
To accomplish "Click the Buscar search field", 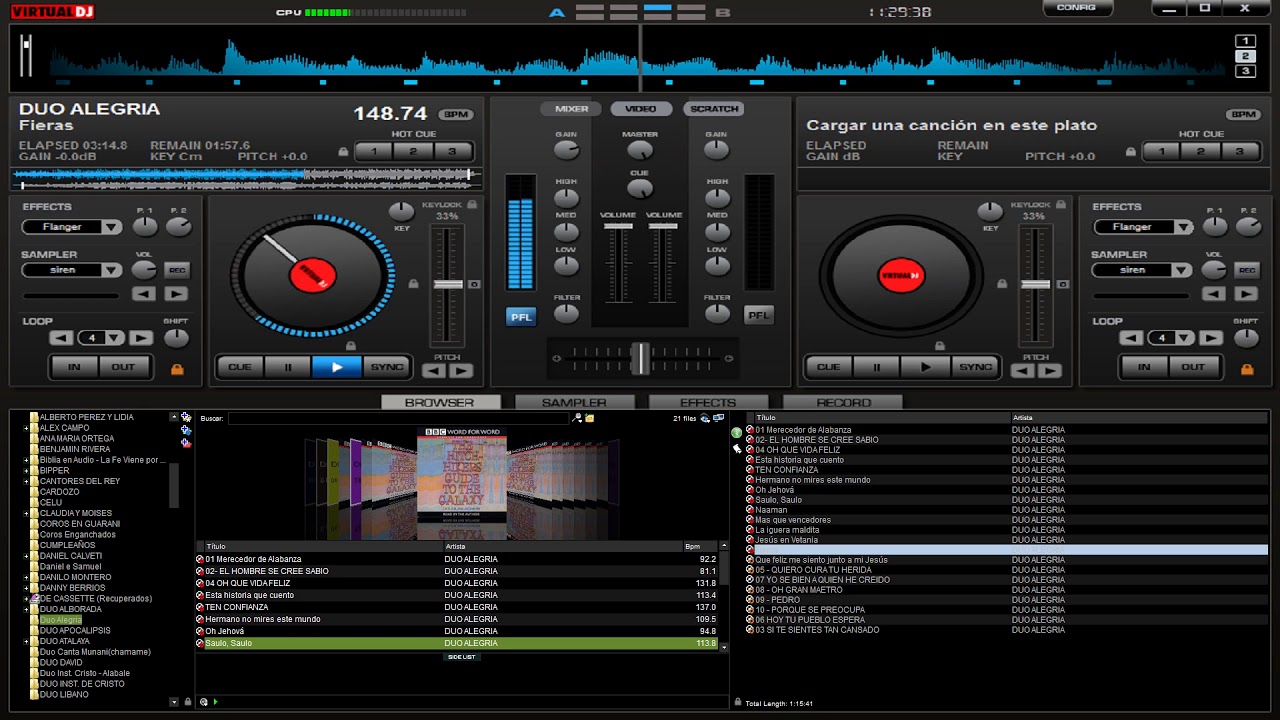I will point(399,418).
